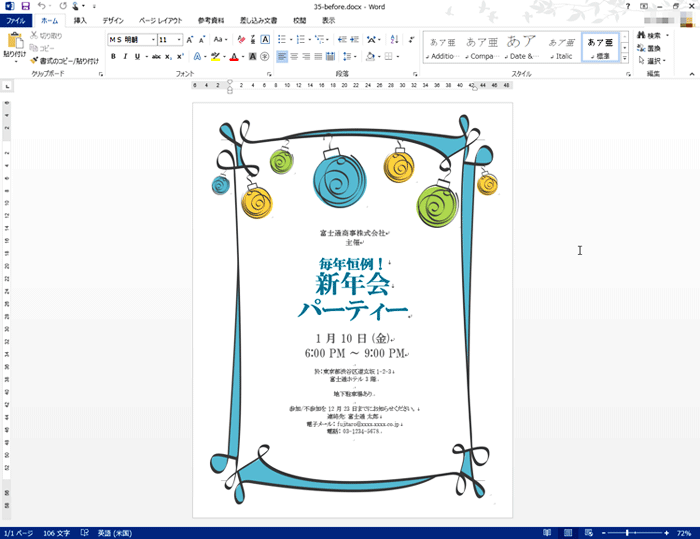This screenshot has height=539, width=700.
Task: Apply the Italic style from gallery
Action: pyautogui.click(x=562, y=47)
